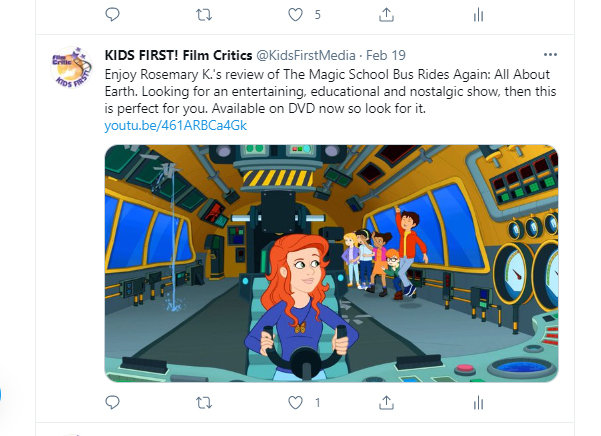Click the KIDS FIRST! Film Critic avatar
Viewport: 601px width, 436px height.
(x=71, y=67)
